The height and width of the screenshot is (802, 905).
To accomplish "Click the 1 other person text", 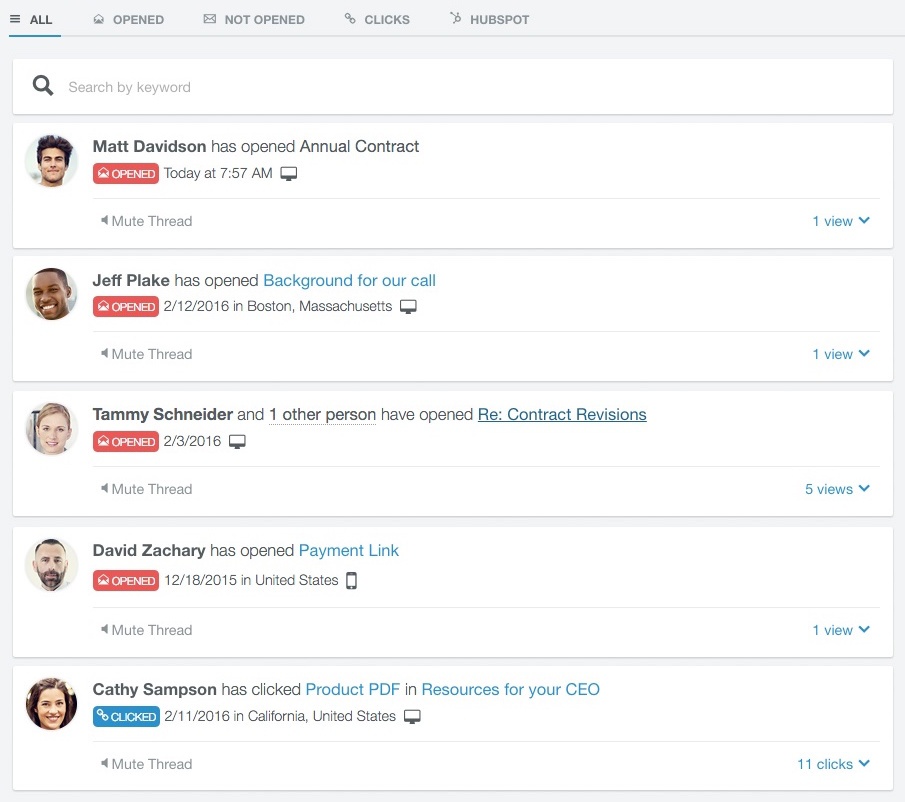I will (323, 414).
